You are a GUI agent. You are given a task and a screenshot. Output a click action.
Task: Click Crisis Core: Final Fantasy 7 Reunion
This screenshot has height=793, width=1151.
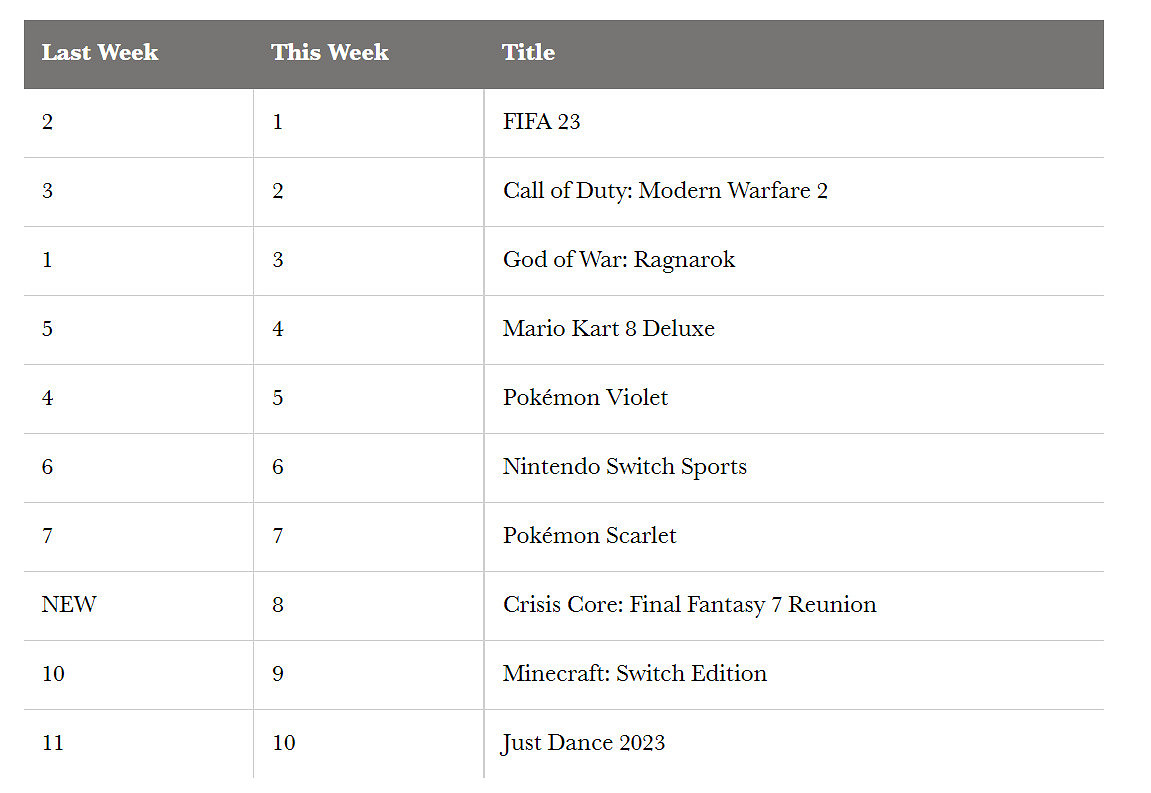[x=689, y=605]
